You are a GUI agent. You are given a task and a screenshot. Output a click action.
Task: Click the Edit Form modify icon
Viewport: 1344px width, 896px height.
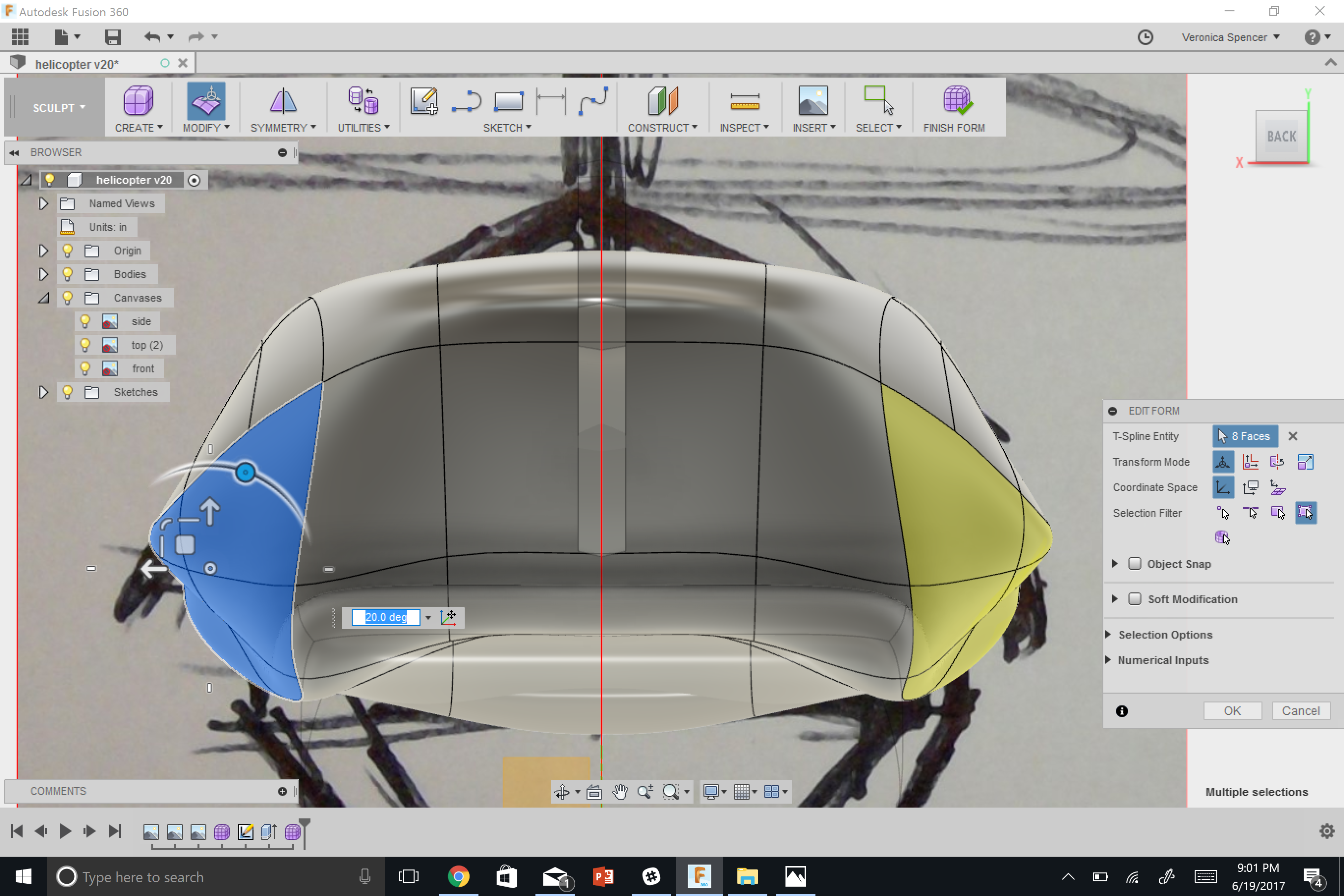tap(206, 101)
